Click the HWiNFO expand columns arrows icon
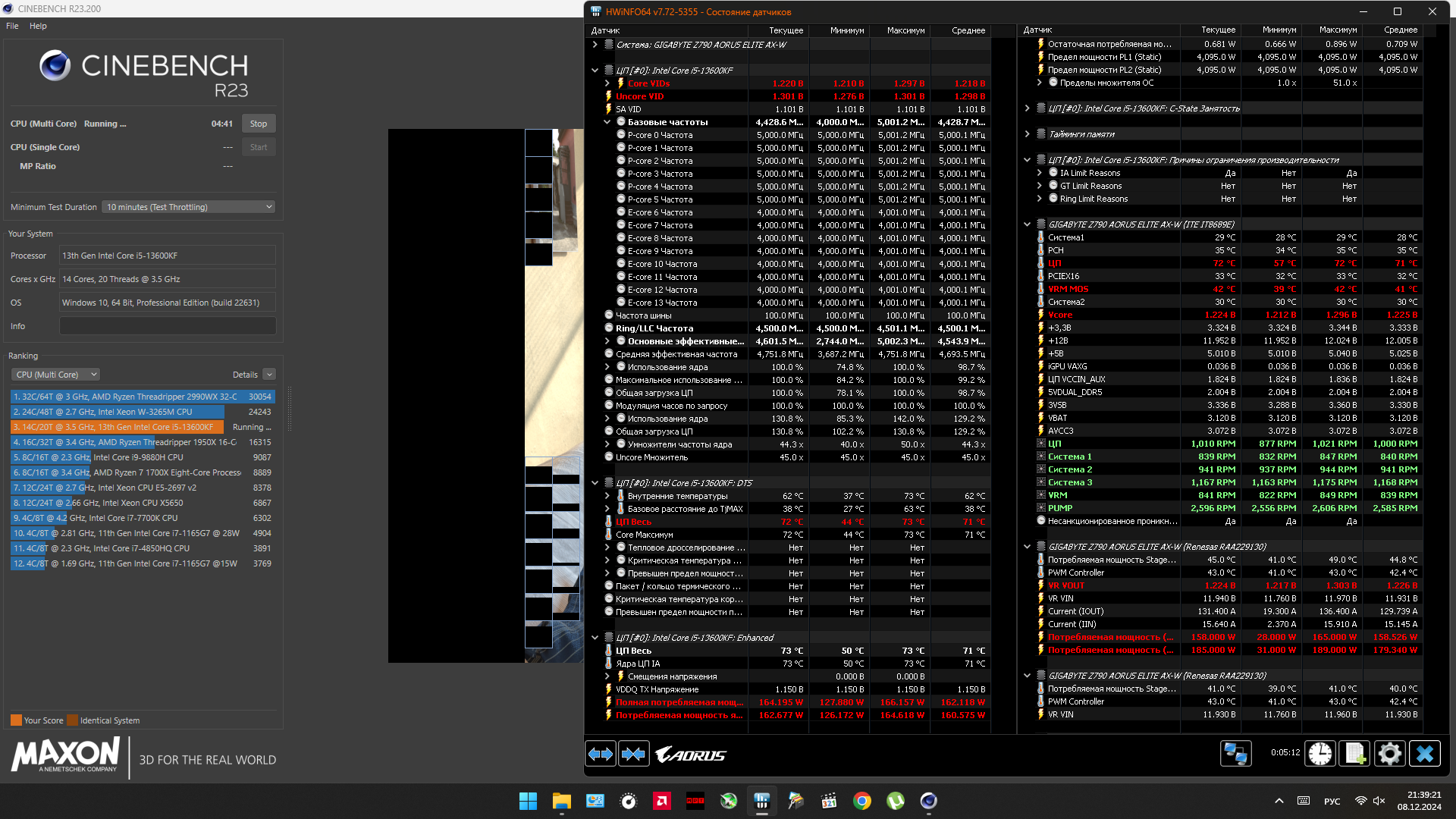The width and height of the screenshot is (1456, 819). (601, 755)
